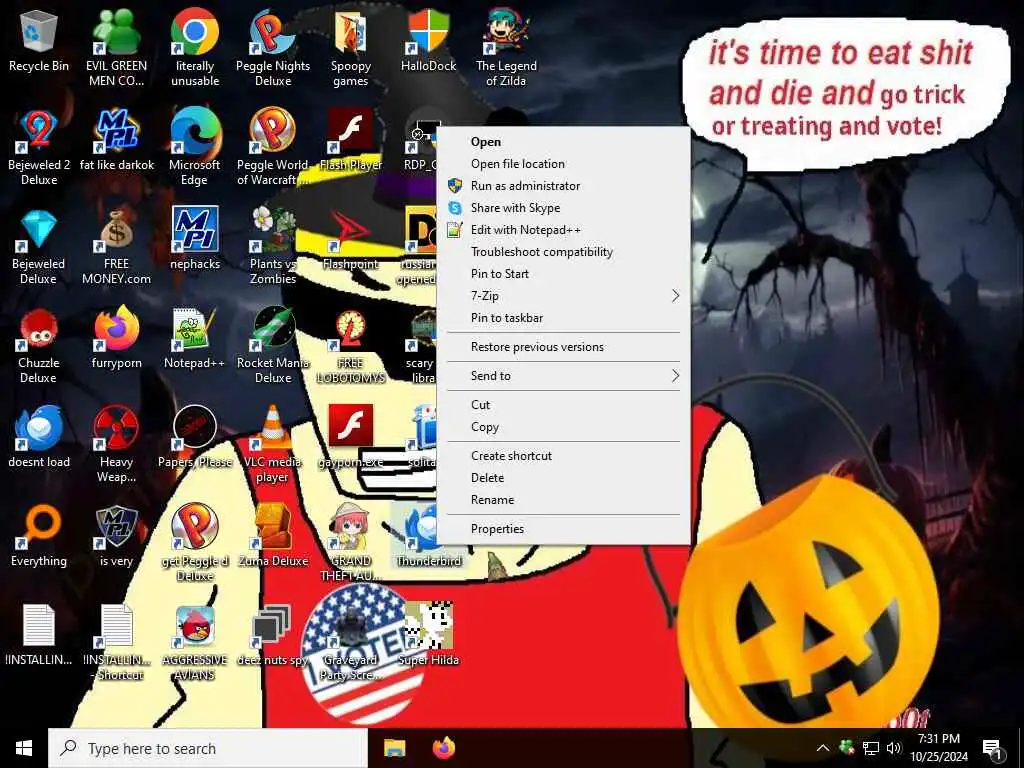
Task: Focus the Type here to search box
Action: 208,748
